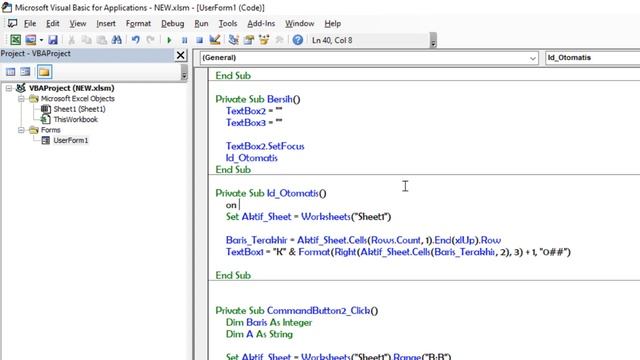Click the Cut scissors icon
640x360 pixels.
pos(71,40)
